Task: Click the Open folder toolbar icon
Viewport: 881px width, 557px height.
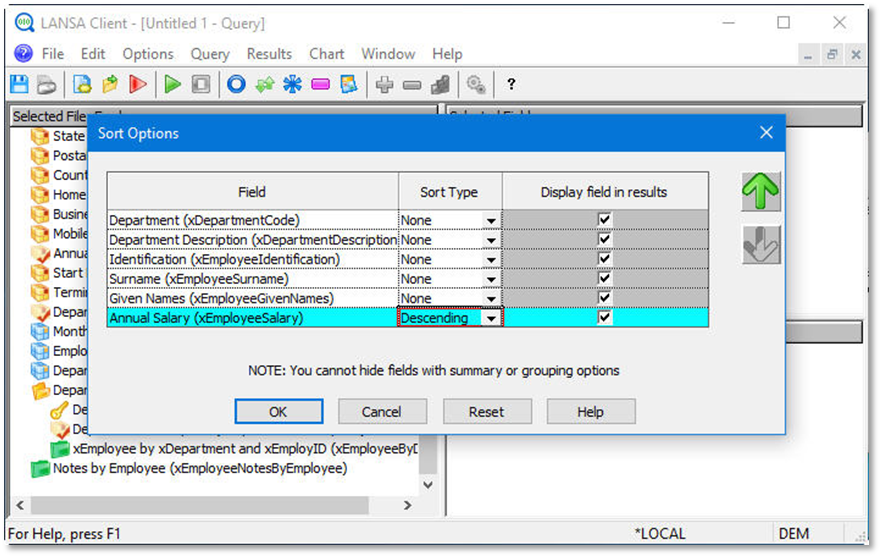Action: tap(110, 85)
